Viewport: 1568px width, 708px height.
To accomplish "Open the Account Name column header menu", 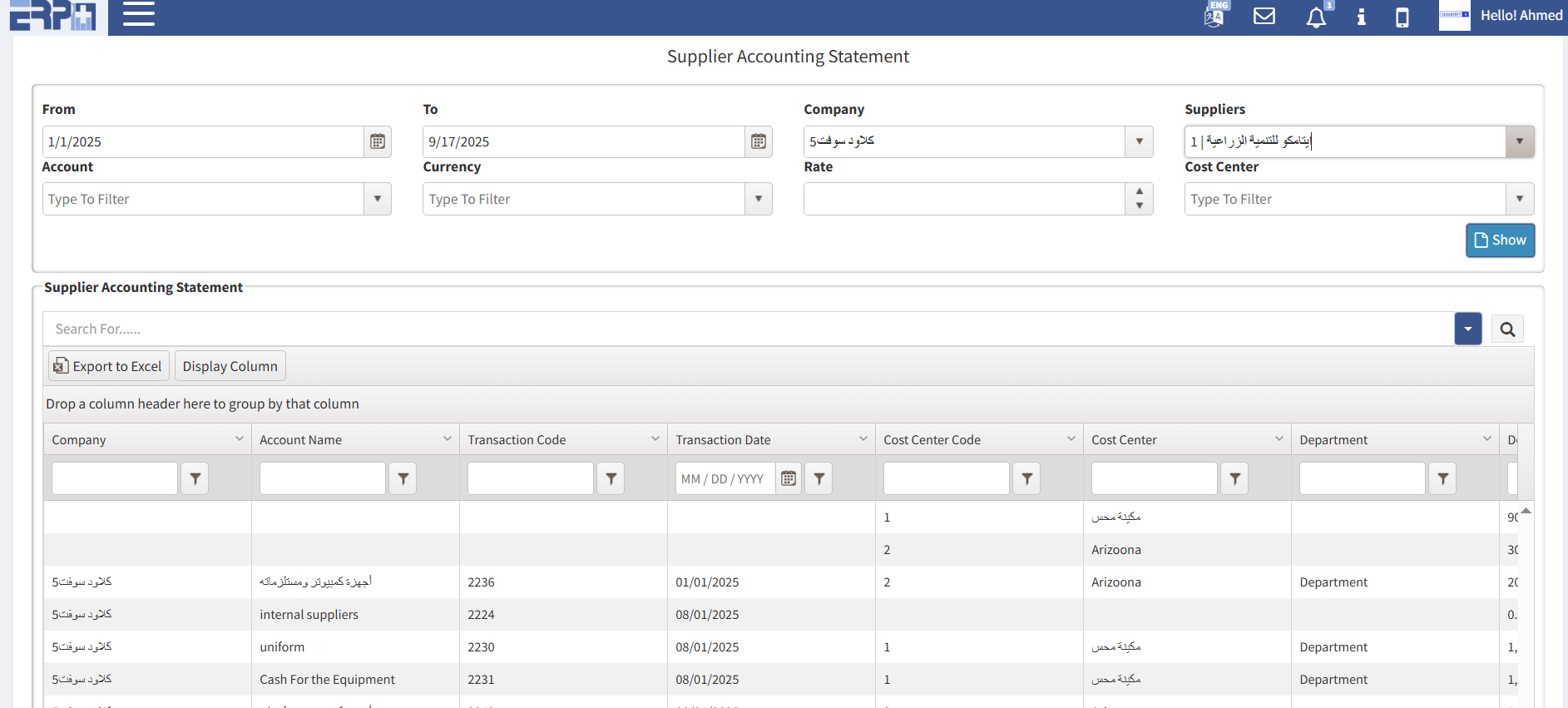I will click(x=448, y=439).
